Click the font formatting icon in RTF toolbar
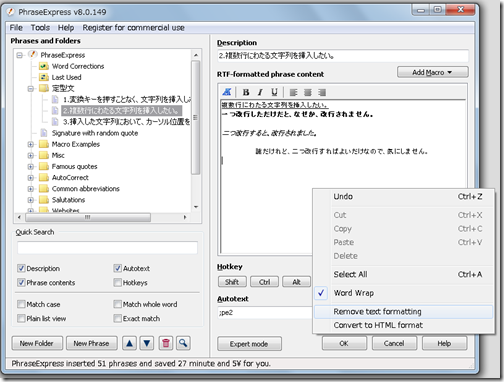The height and width of the screenshot is (382, 504). (227, 92)
